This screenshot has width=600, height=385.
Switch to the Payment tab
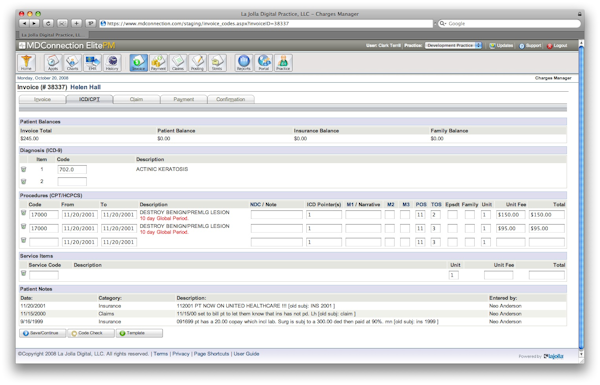click(x=184, y=100)
